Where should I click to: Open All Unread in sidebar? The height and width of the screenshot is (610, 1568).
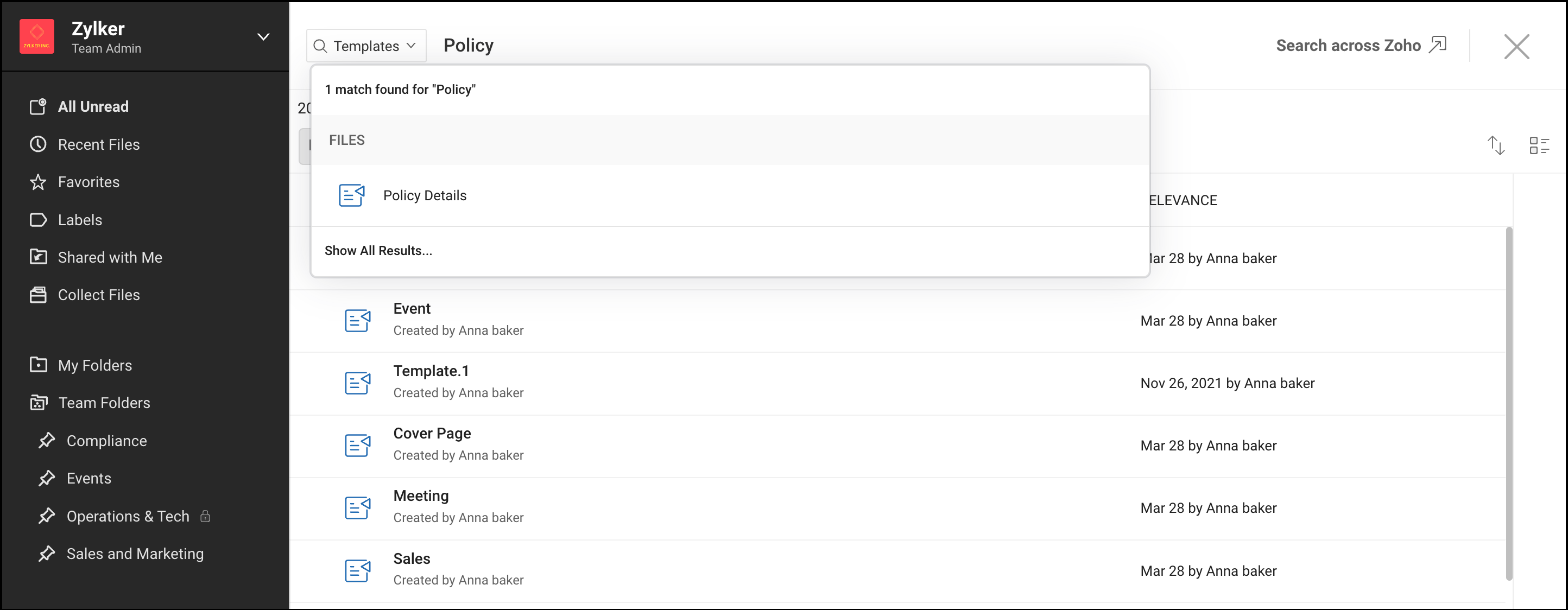coord(92,106)
